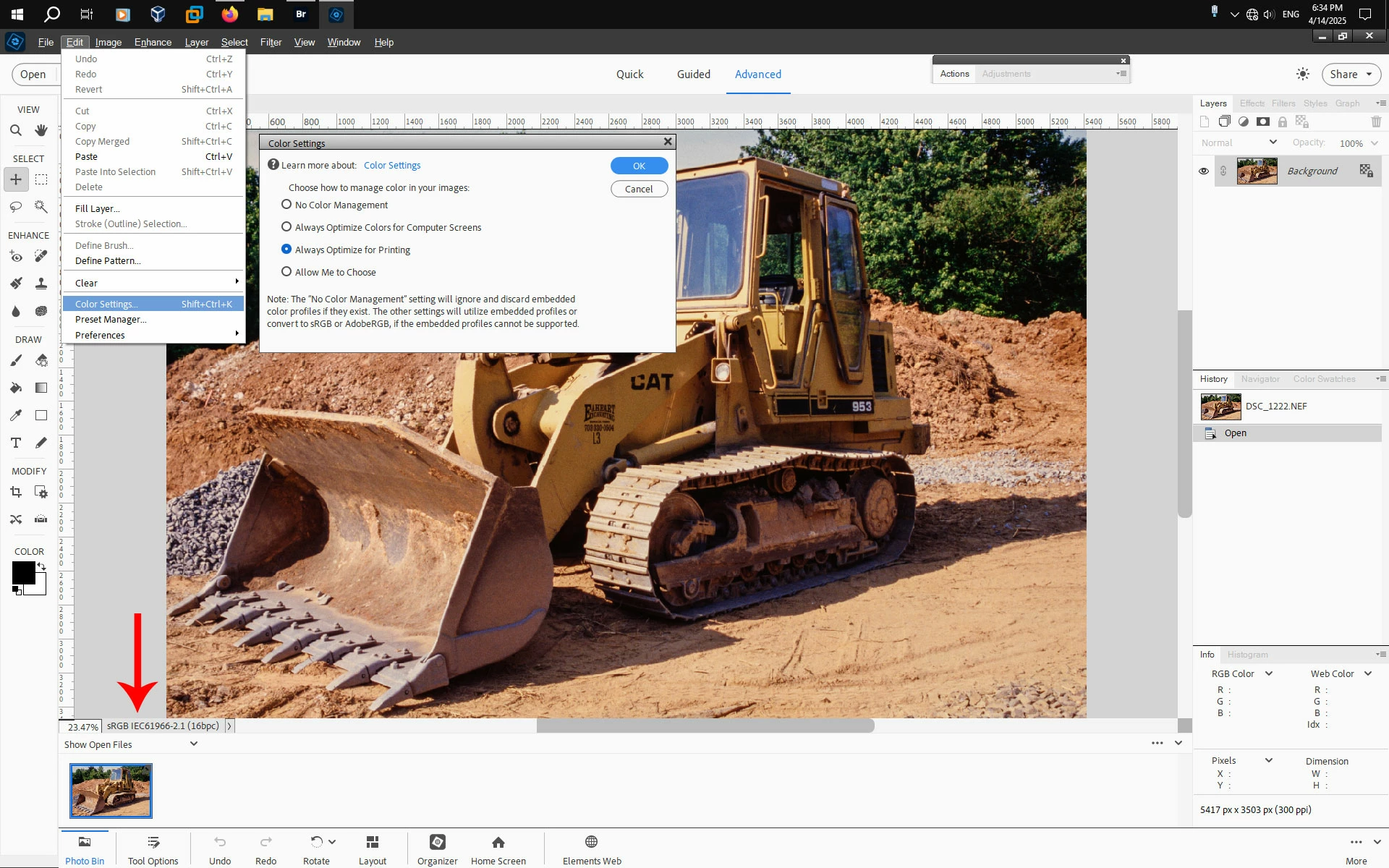Select No Color Management radio option
1389x868 pixels.
click(286, 205)
